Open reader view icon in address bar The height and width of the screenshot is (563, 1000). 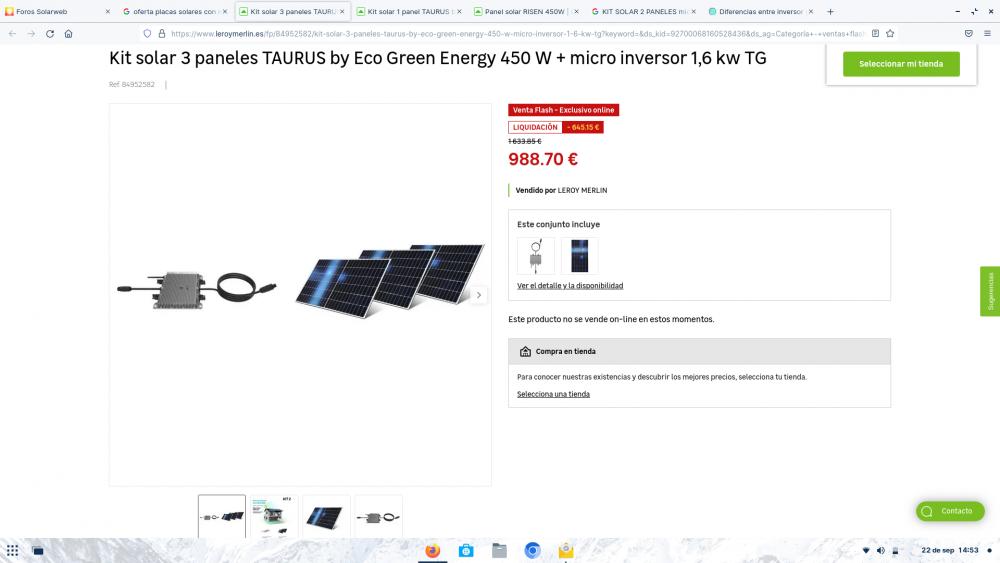875,34
